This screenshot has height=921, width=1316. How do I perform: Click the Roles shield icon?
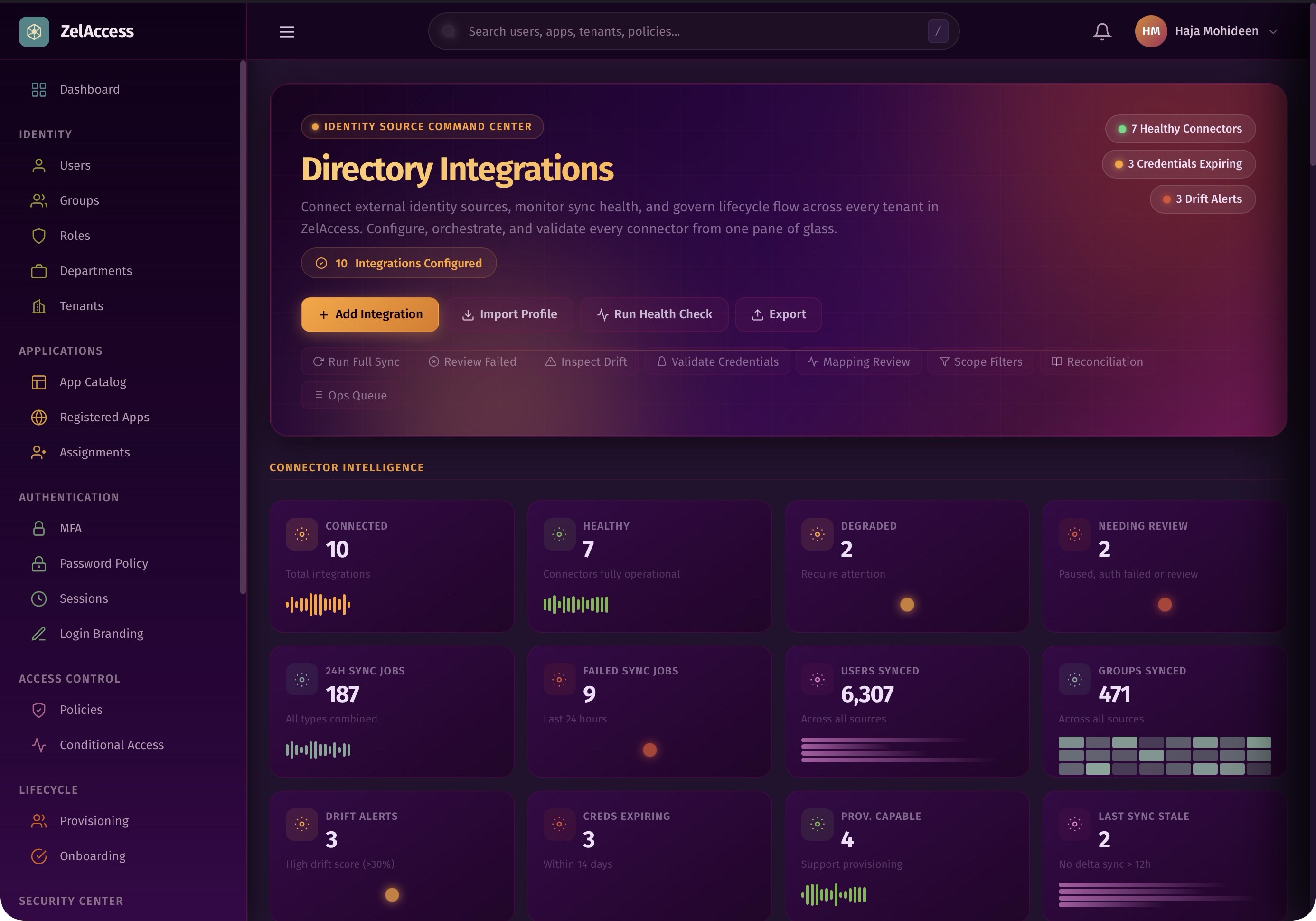(38, 236)
